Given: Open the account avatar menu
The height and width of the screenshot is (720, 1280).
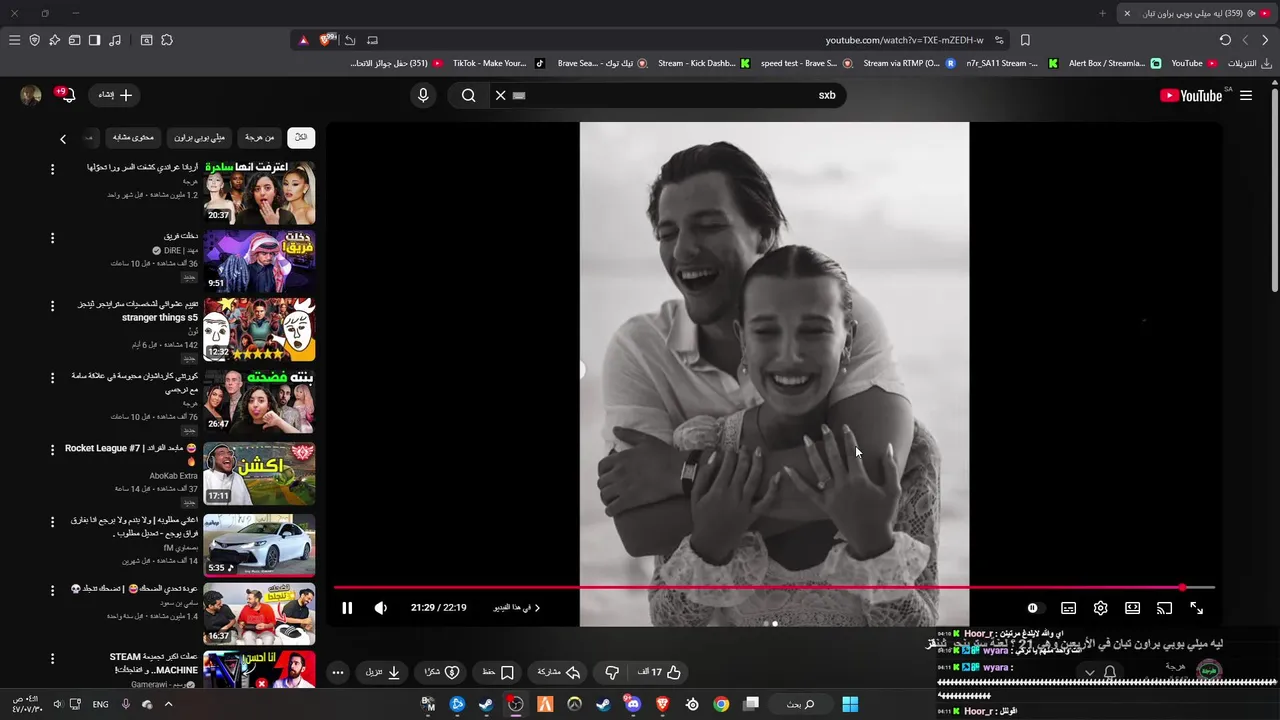Looking at the screenshot, I should [x=31, y=95].
